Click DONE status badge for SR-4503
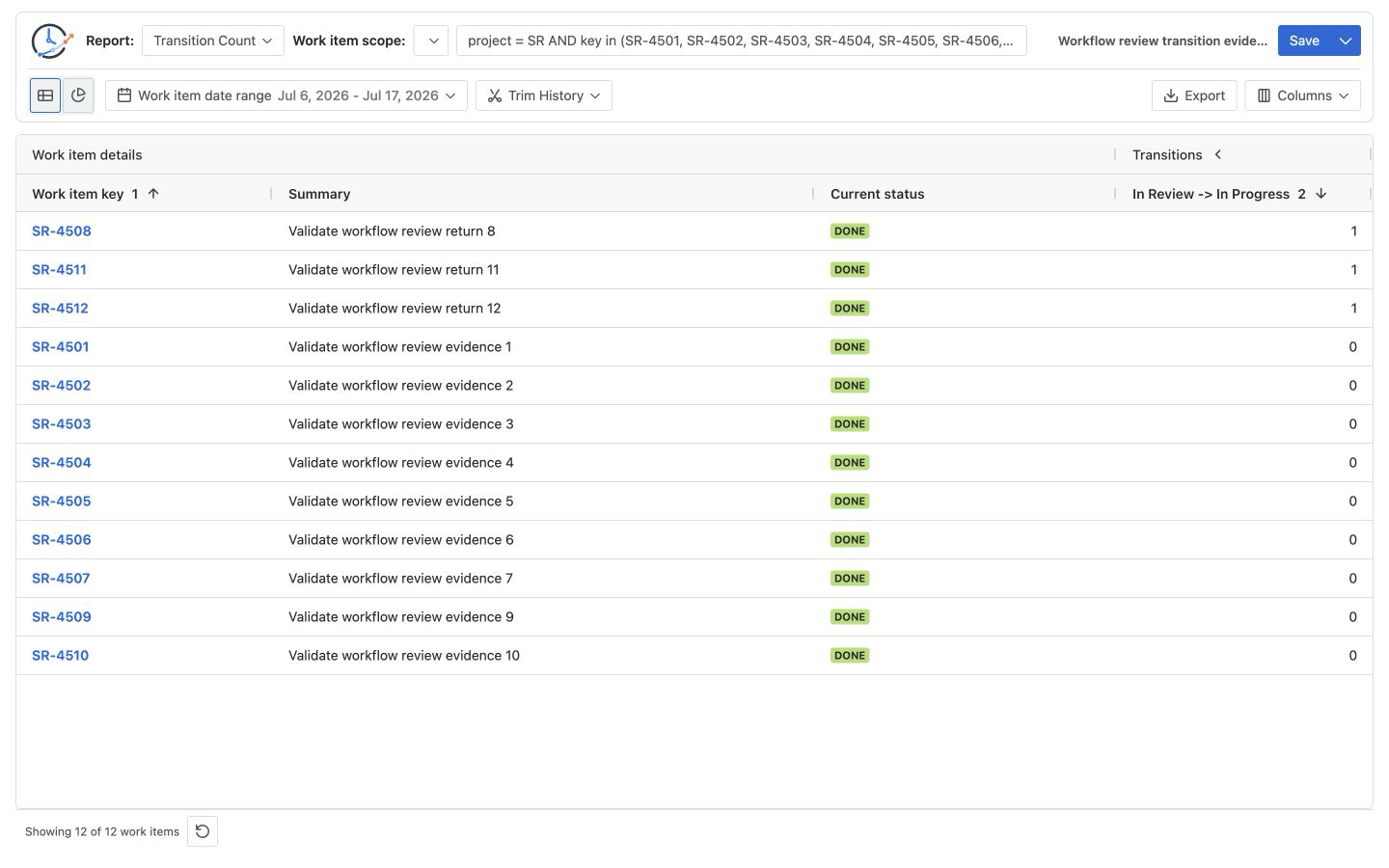This screenshot has height=868, width=1389. [x=850, y=424]
